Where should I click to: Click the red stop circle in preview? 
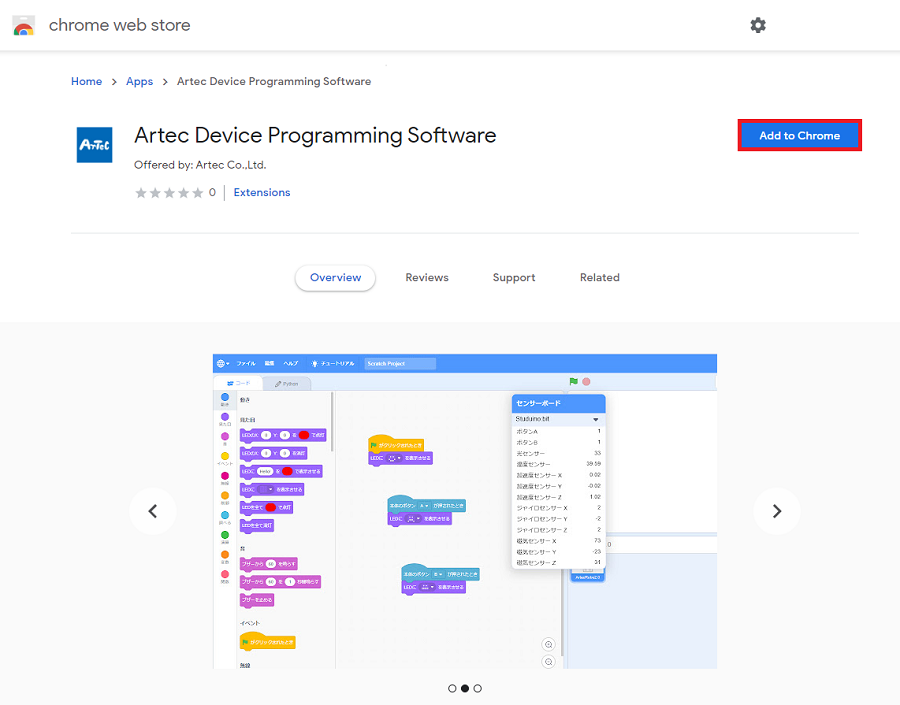pos(586,381)
